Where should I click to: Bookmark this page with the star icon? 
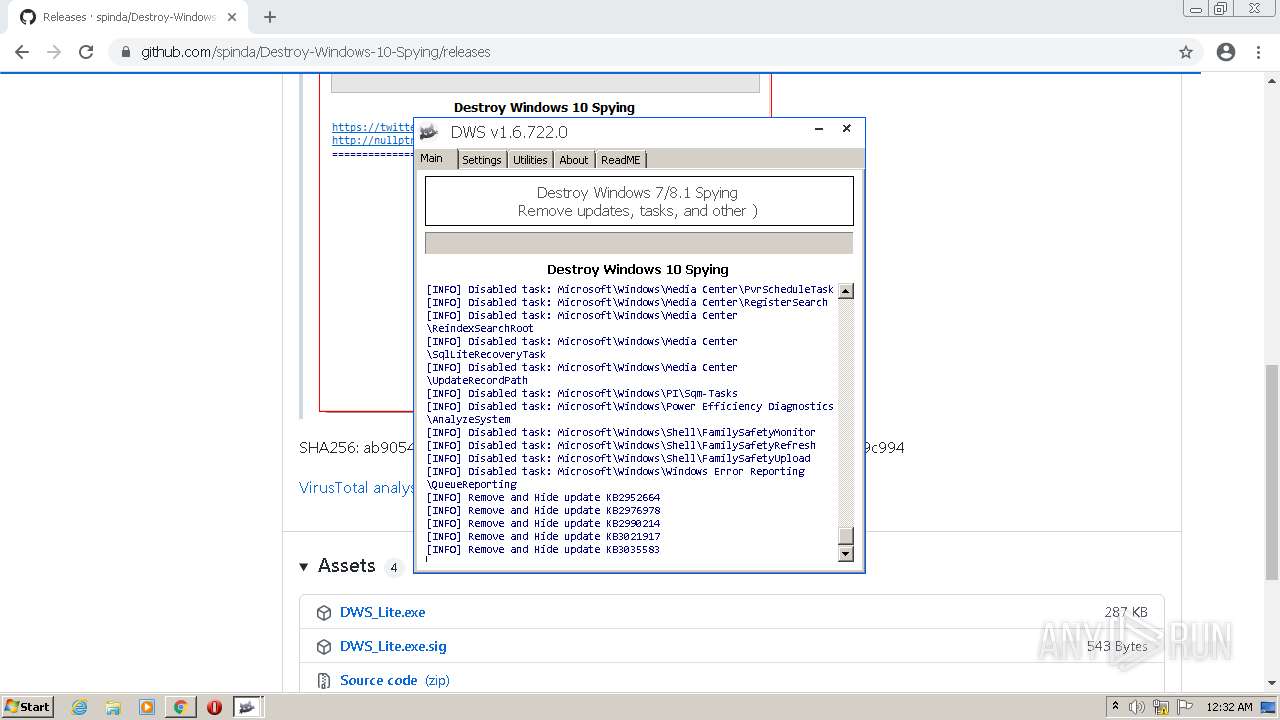click(1186, 52)
